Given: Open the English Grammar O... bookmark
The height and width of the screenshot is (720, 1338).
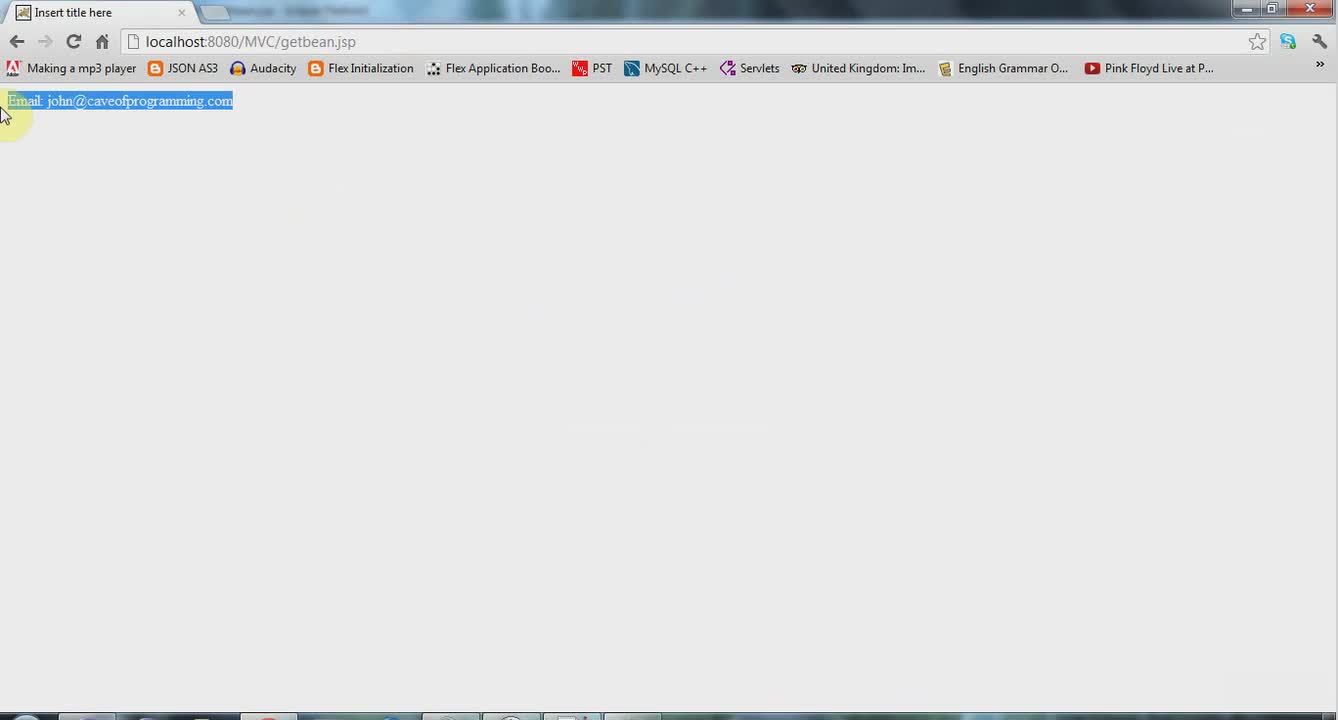Looking at the screenshot, I should coord(1003,68).
